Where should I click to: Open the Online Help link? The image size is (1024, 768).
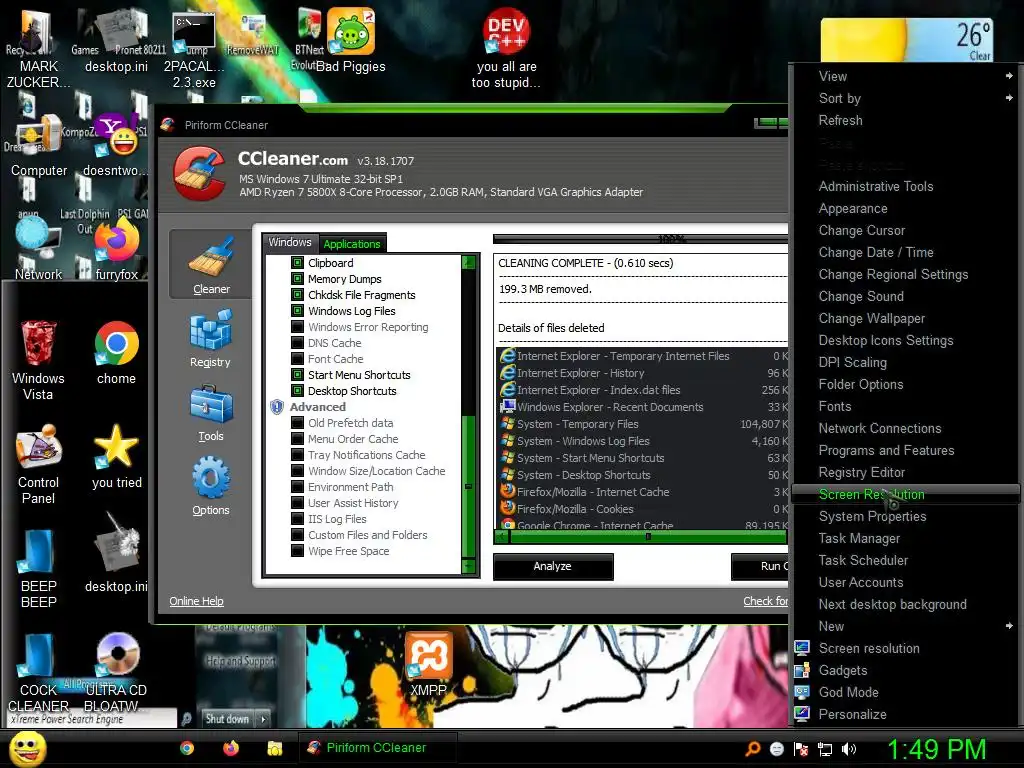pos(196,601)
